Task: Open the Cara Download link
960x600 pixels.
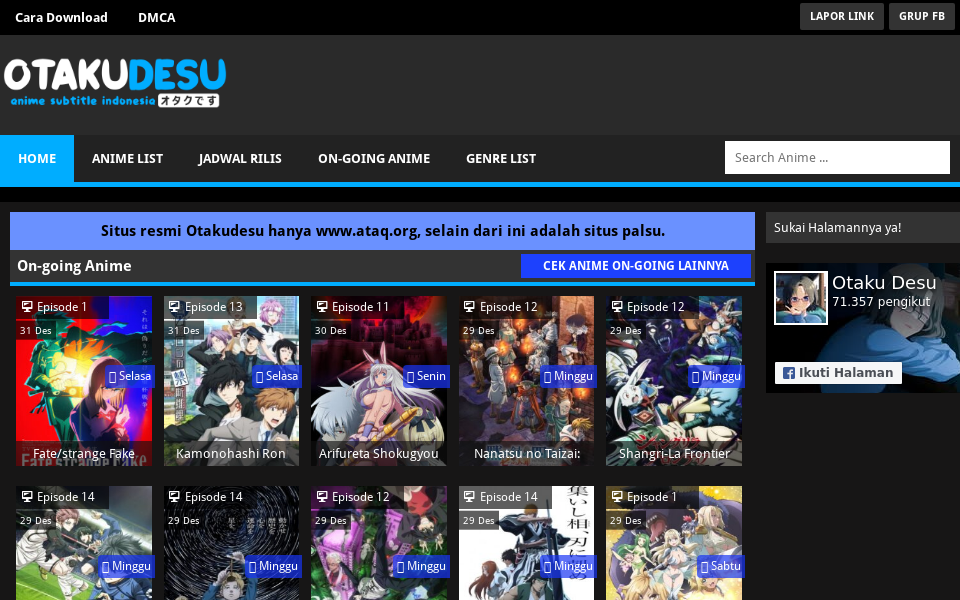Action: click(x=61, y=17)
